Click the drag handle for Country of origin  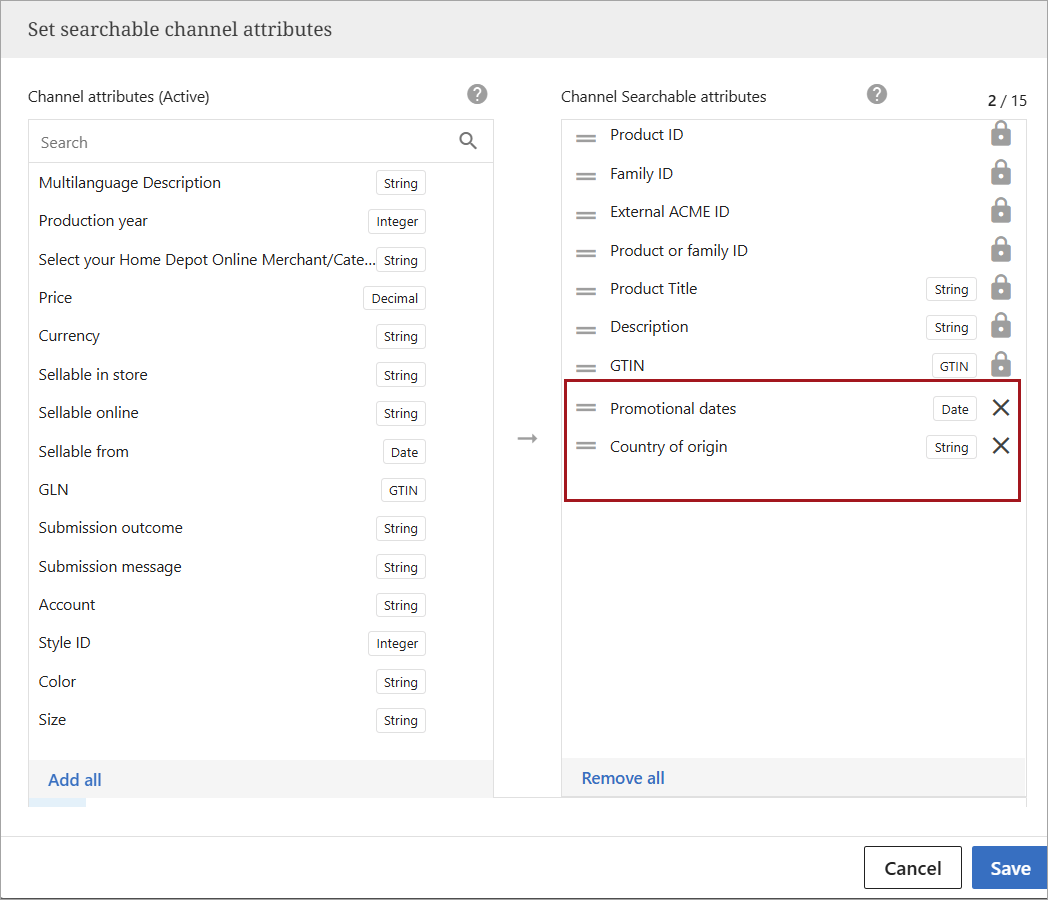[586, 447]
